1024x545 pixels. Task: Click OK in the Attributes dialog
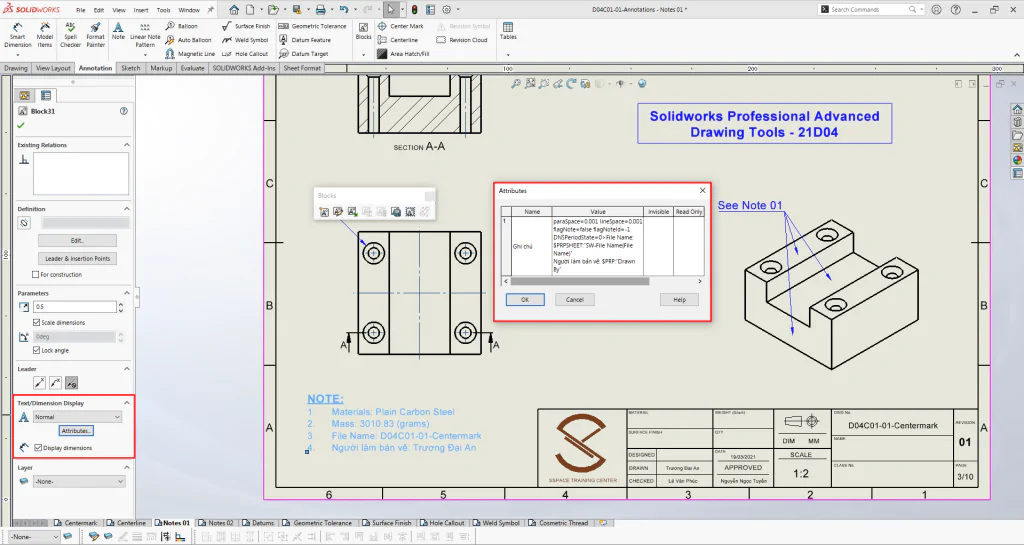coord(525,300)
